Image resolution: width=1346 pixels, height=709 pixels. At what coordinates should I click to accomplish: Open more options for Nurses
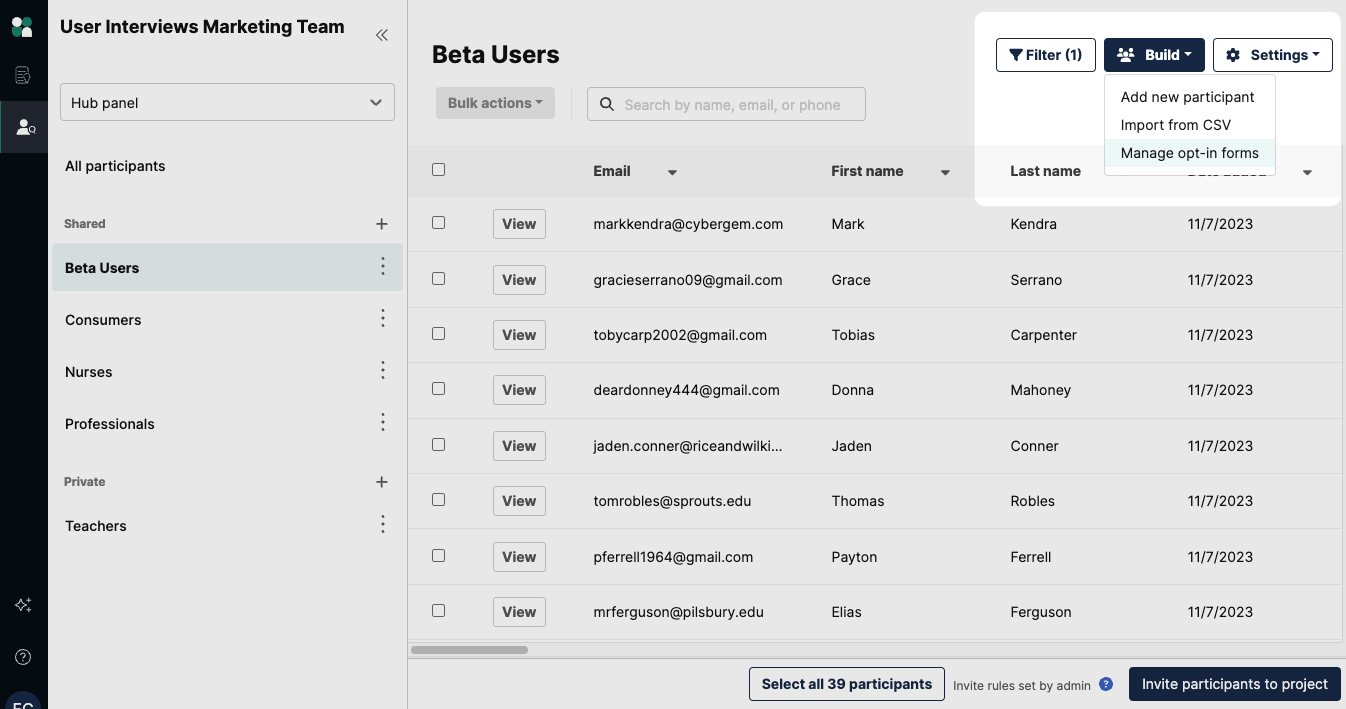pyautogui.click(x=382, y=370)
